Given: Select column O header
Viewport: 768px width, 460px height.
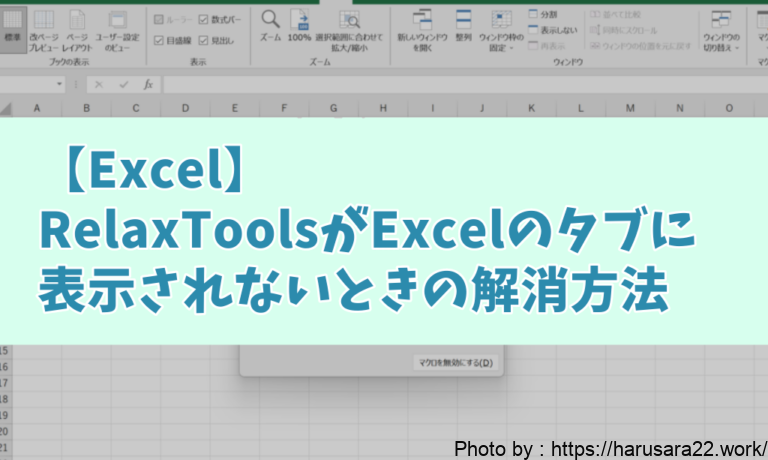Looking at the screenshot, I should tap(729, 108).
